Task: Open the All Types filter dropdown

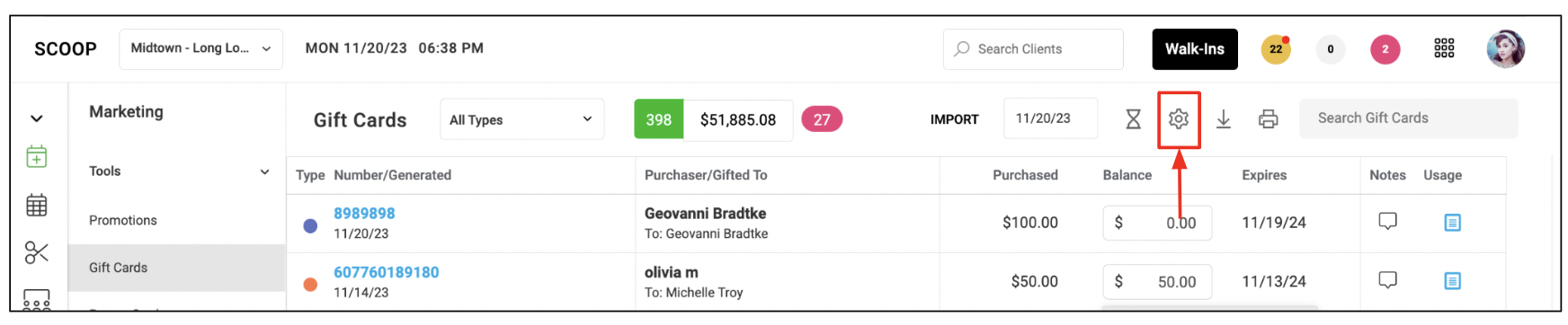Action: (521, 119)
